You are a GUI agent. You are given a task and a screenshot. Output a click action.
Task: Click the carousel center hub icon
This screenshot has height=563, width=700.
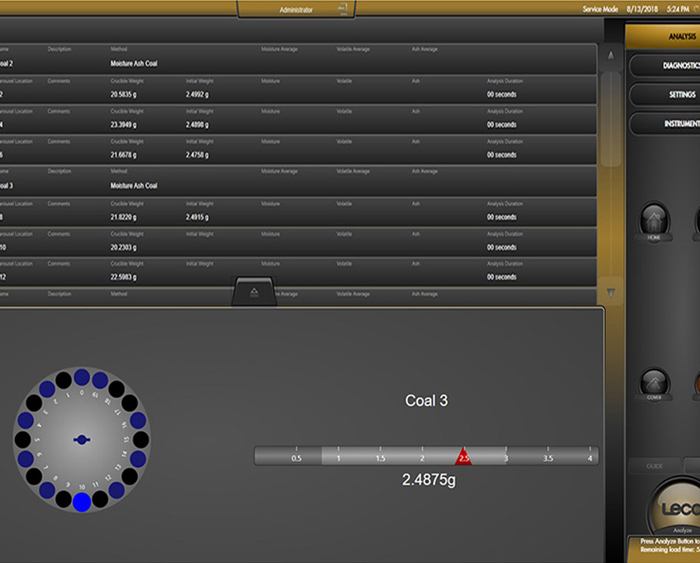click(x=81, y=440)
